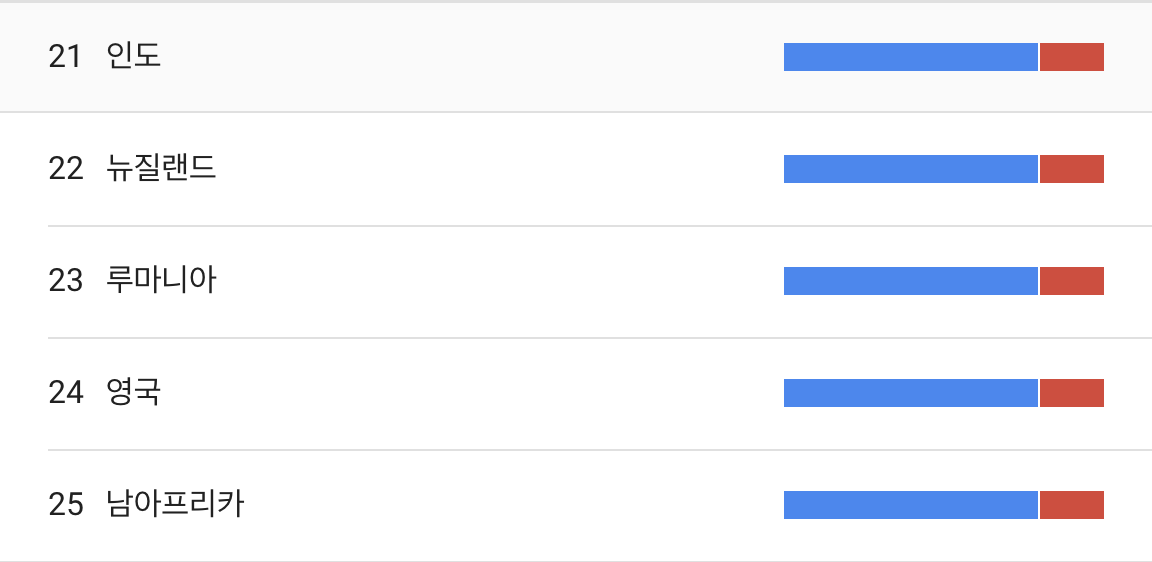Select the red bar for 뉴질랜드
This screenshot has height=562, width=1152.
tap(1072, 169)
